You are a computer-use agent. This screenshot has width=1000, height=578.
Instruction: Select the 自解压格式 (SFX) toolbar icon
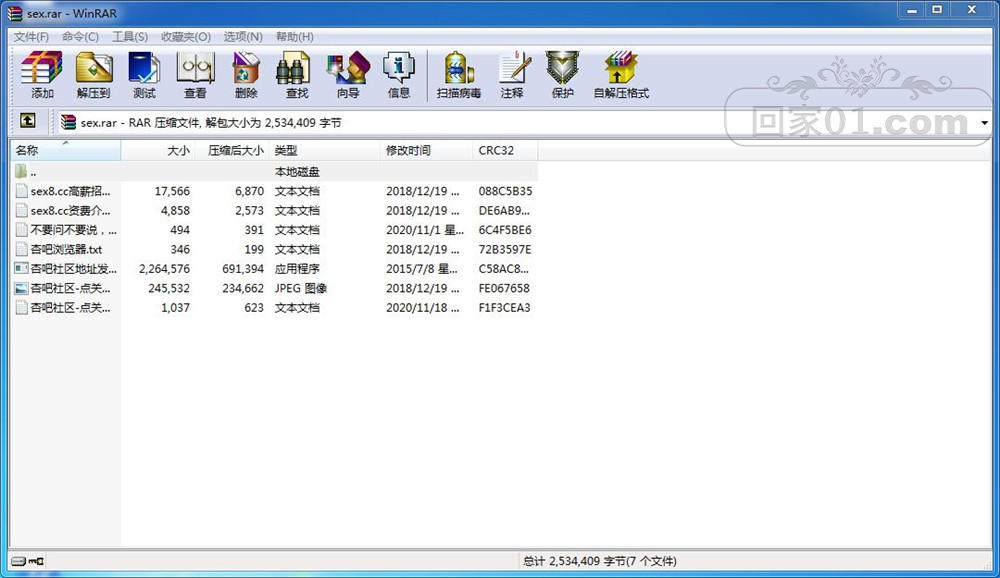[x=621, y=68]
